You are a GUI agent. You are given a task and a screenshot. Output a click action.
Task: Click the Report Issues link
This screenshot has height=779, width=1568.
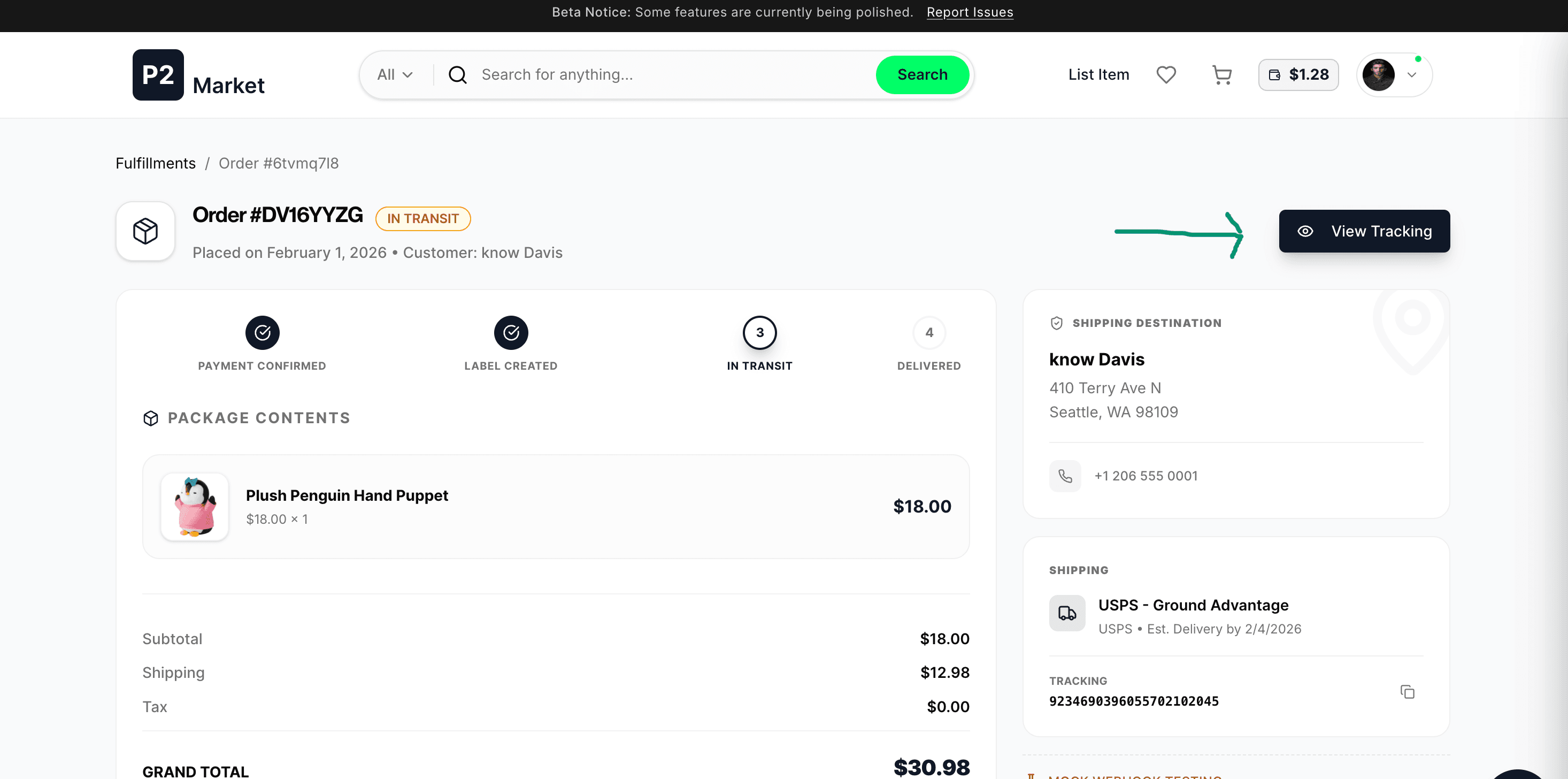click(x=969, y=12)
